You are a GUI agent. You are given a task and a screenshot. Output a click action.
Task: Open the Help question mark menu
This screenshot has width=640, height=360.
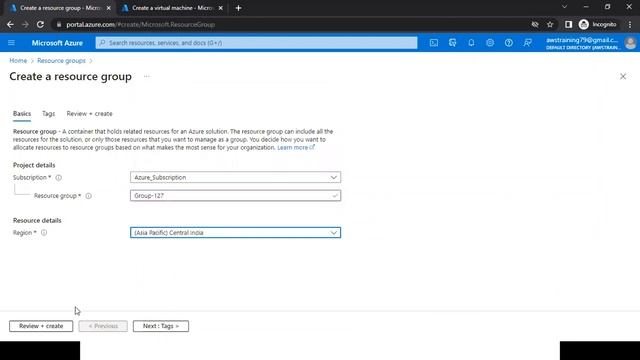[509, 43]
